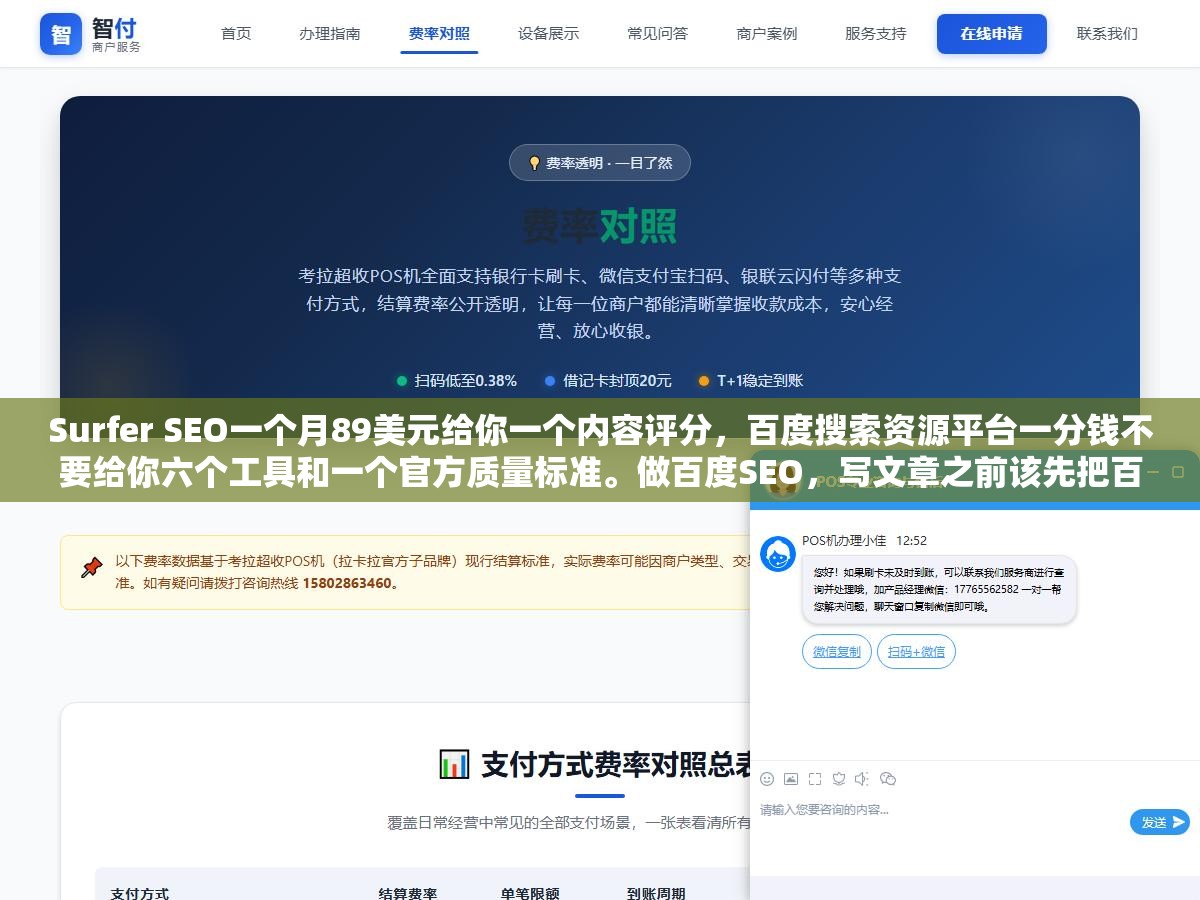Click the rating flower icon in chat toolbar
The image size is (1200, 900).
click(839, 779)
